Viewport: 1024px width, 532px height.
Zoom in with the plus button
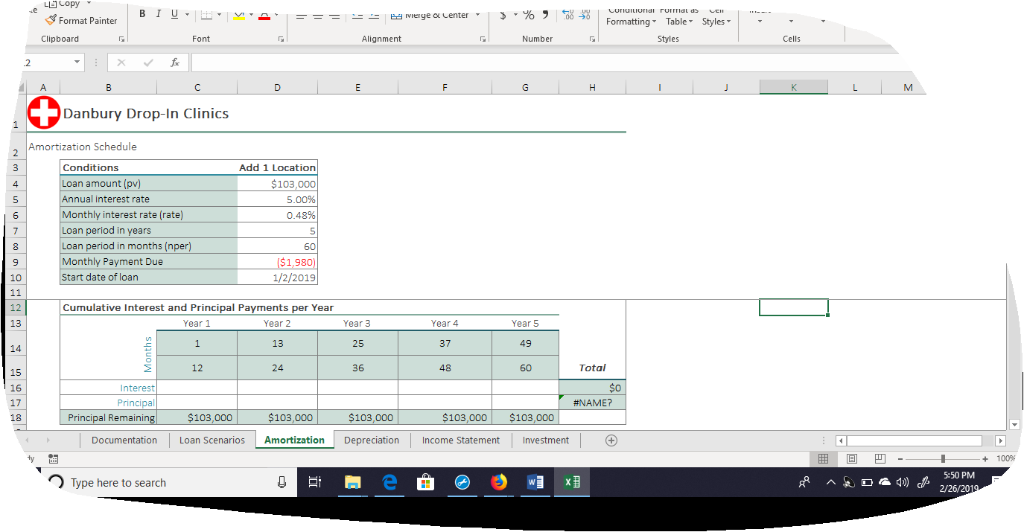985,459
